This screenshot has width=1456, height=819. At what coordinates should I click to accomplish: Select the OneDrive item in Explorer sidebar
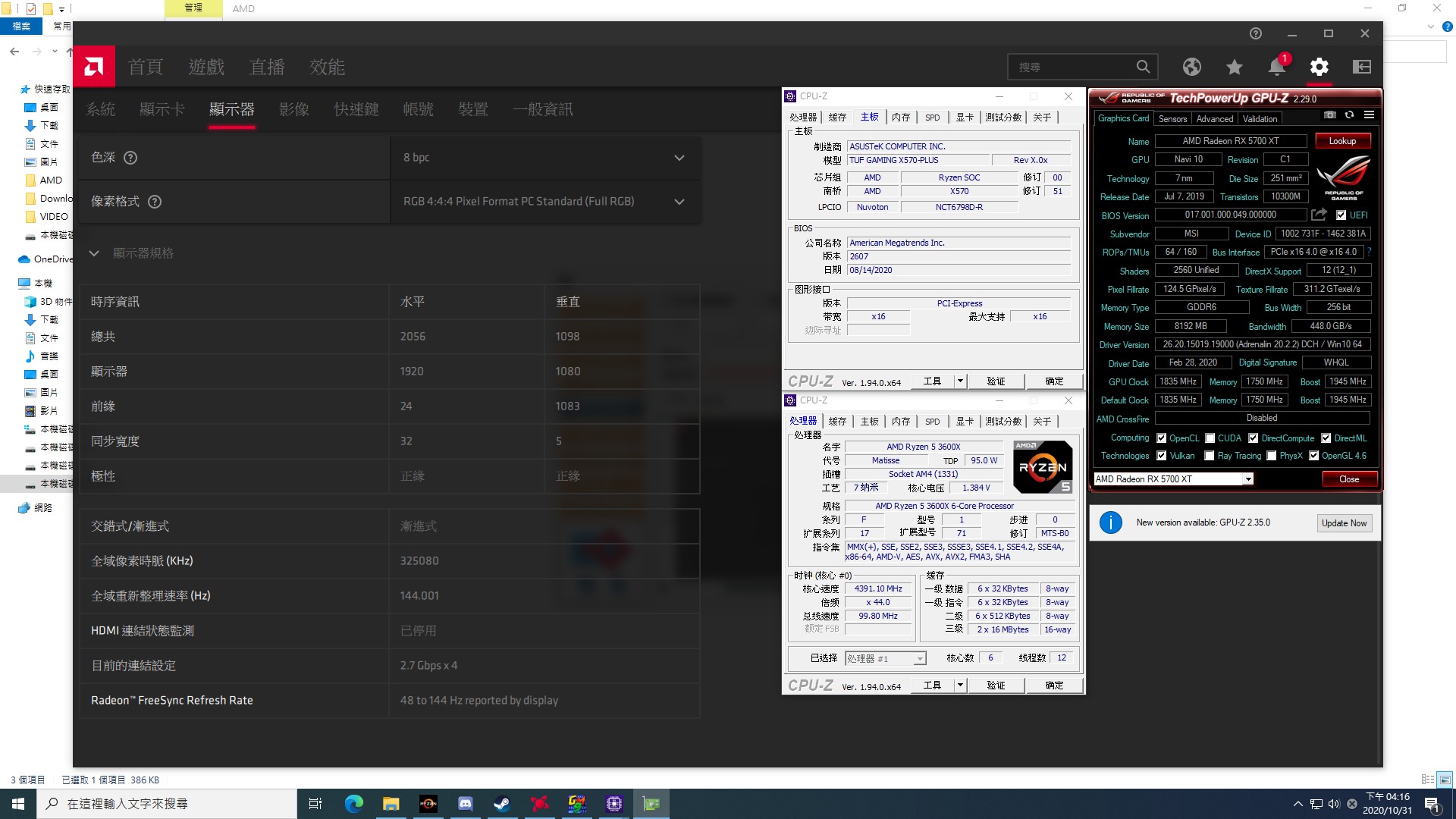click(x=45, y=259)
